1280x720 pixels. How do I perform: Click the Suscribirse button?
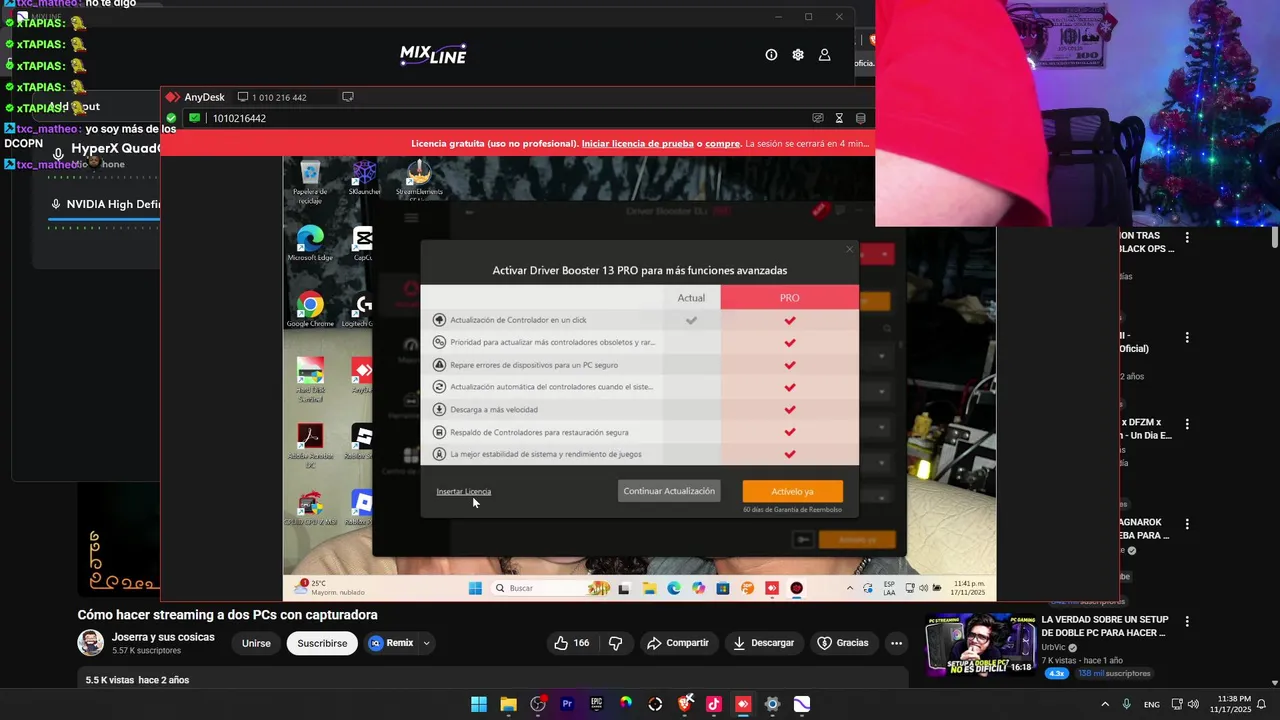(322, 643)
